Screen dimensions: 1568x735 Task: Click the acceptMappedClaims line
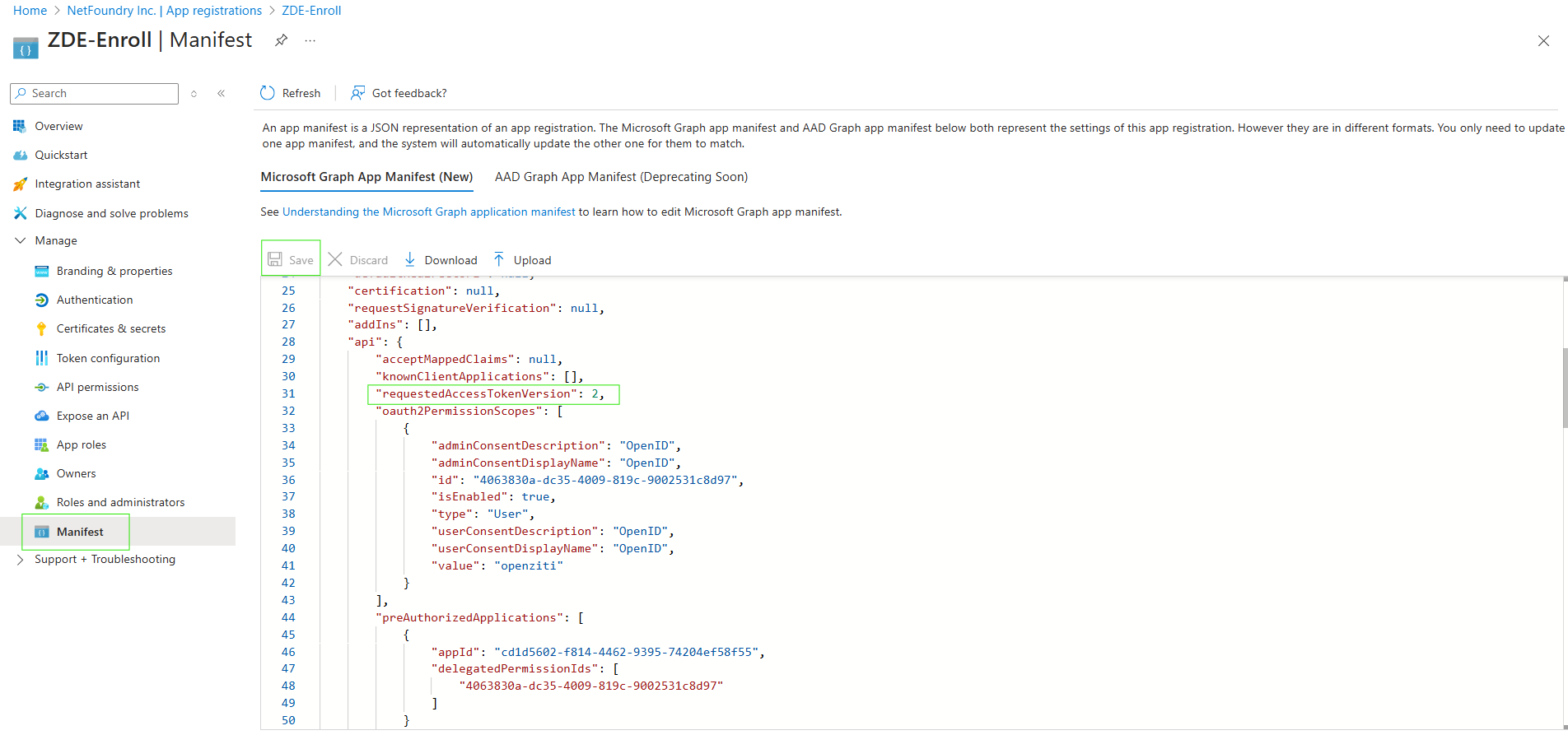pos(469,360)
